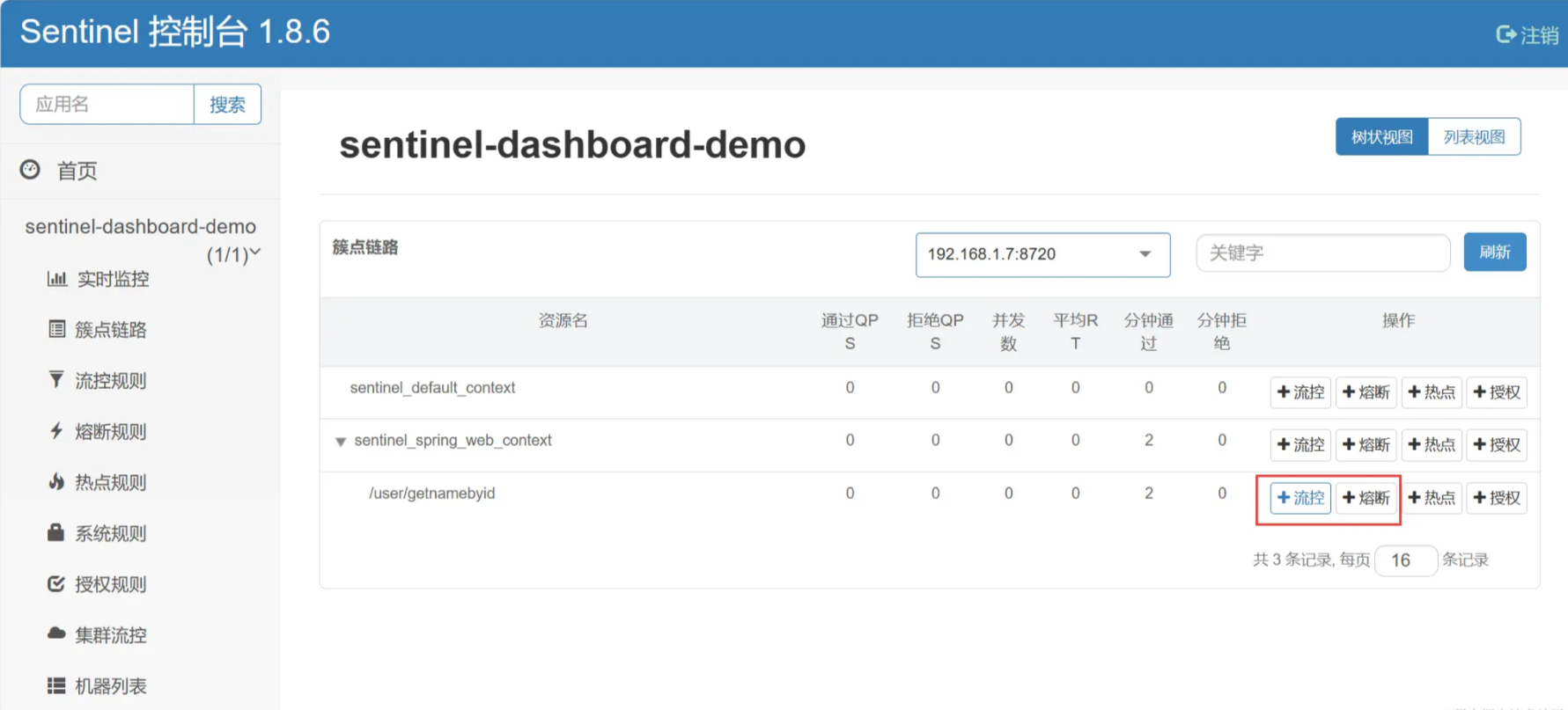
Task: Add 熔断 rule for sentinel_default_context
Action: point(1366,392)
